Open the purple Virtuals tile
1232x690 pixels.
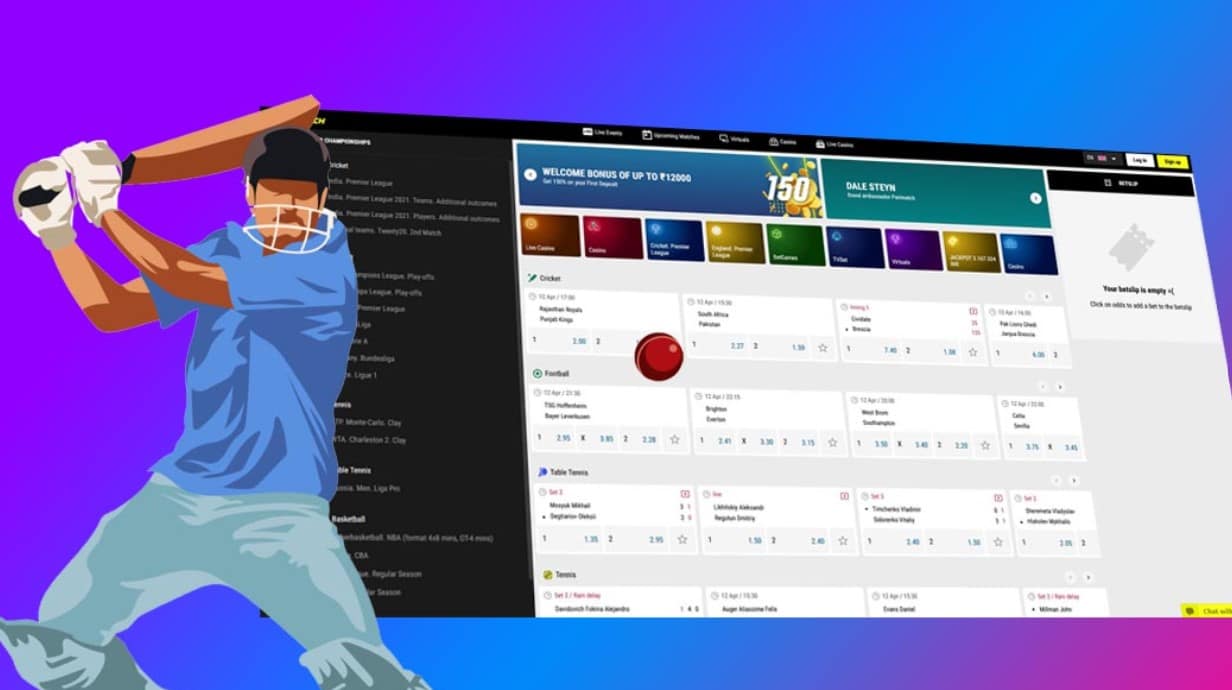tap(913, 251)
